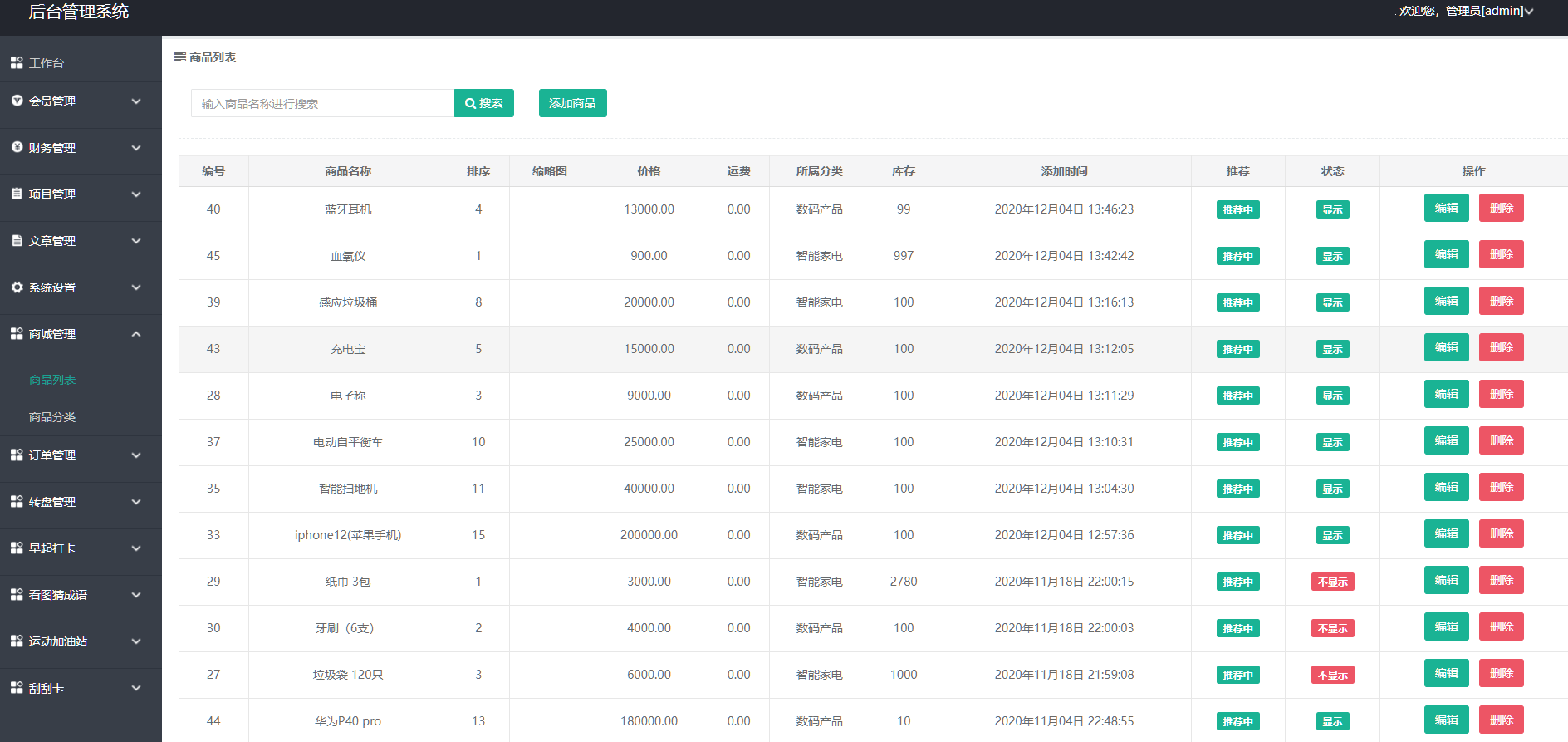Screen dimensions: 1568x742
Task: Click the 工作台 dashboard icon in sidebar
Action: click(x=17, y=62)
